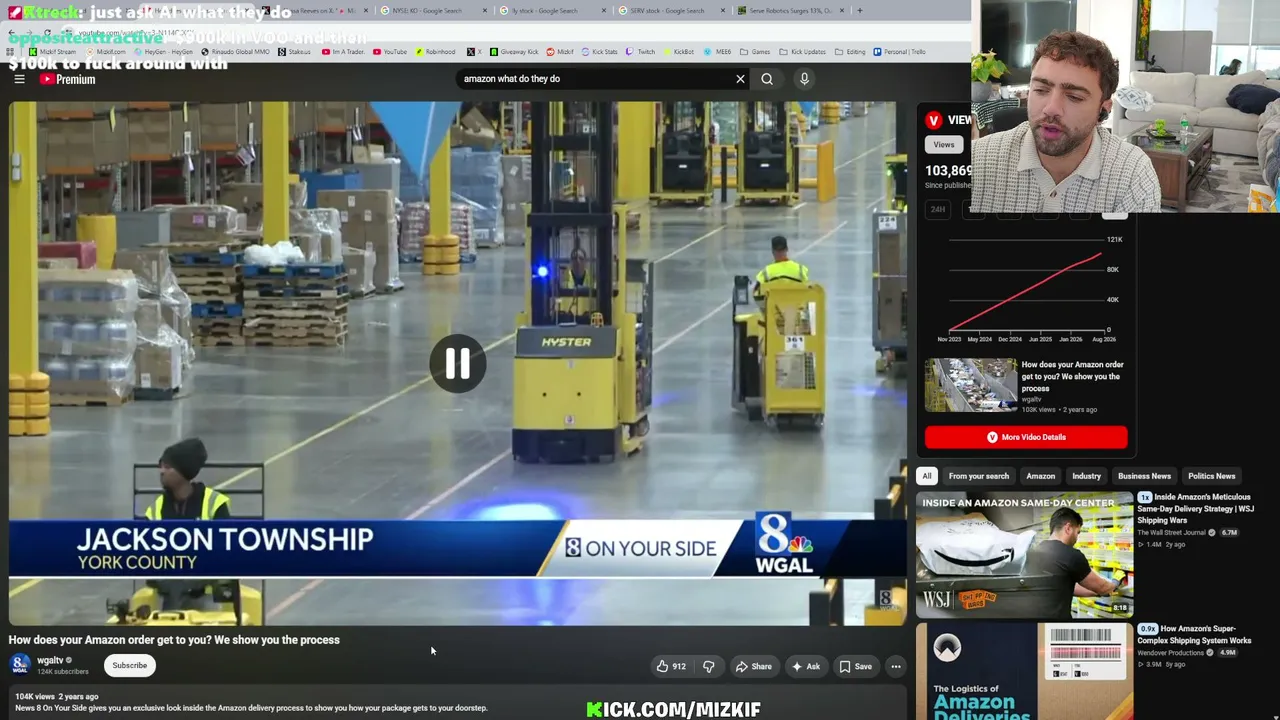
Task: Click the 1x speed badge on WSJ video
Action: point(1145,497)
